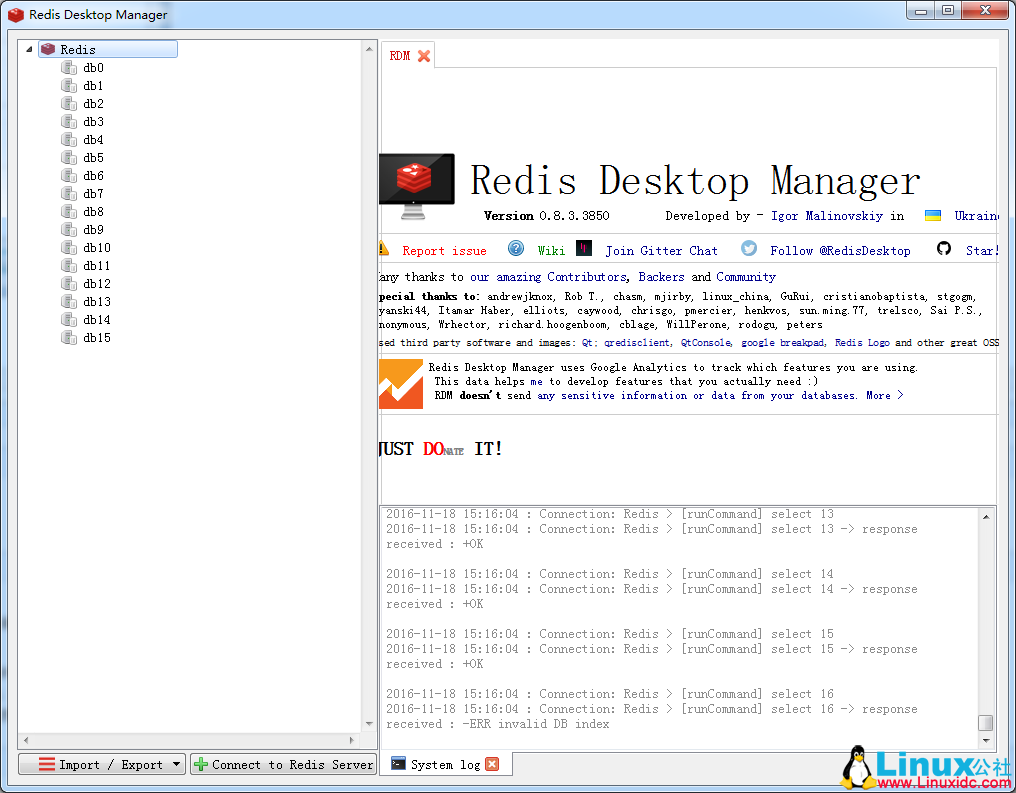This screenshot has width=1016, height=793.
Task: Click the db0 database icon
Action: click(x=68, y=67)
